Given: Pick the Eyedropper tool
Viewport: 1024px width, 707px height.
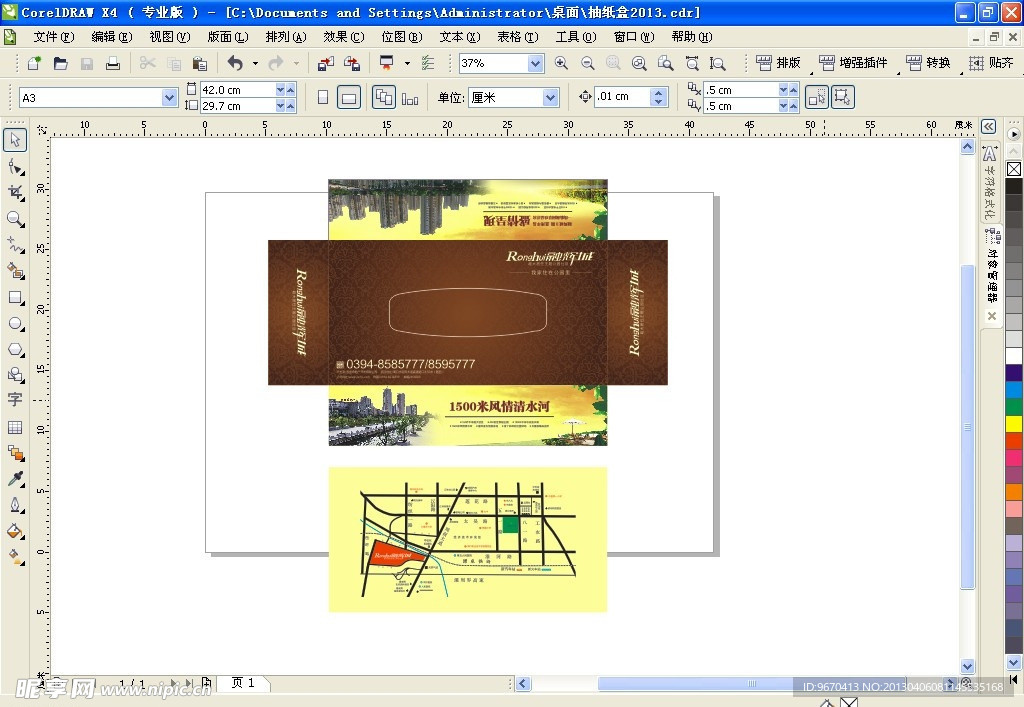Looking at the screenshot, I should (15, 479).
